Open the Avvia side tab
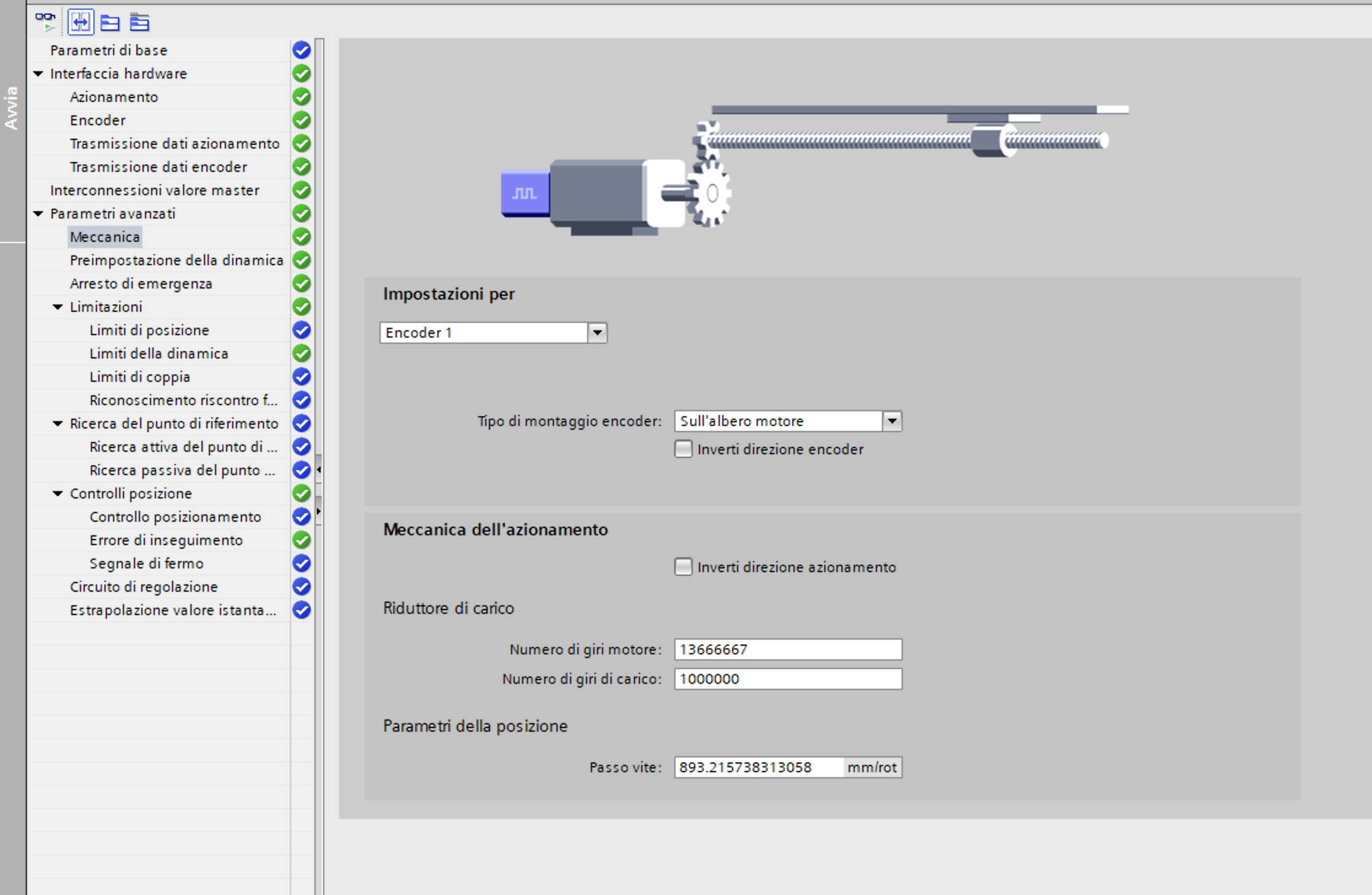The height and width of the screenshot is (895, 1372). click(x=11, y=108)
